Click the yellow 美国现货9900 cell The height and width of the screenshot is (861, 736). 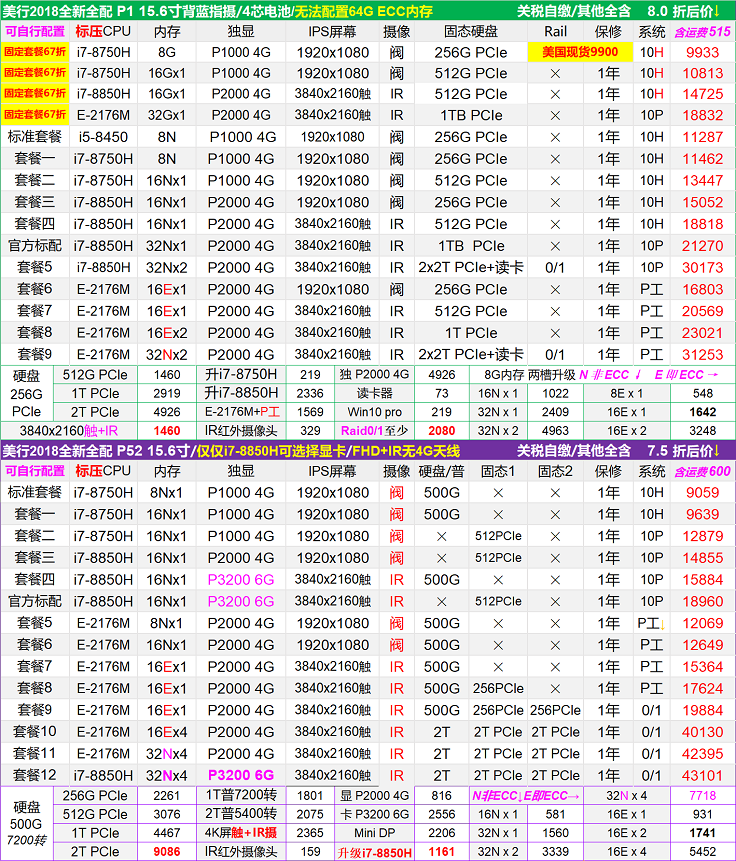579,52
